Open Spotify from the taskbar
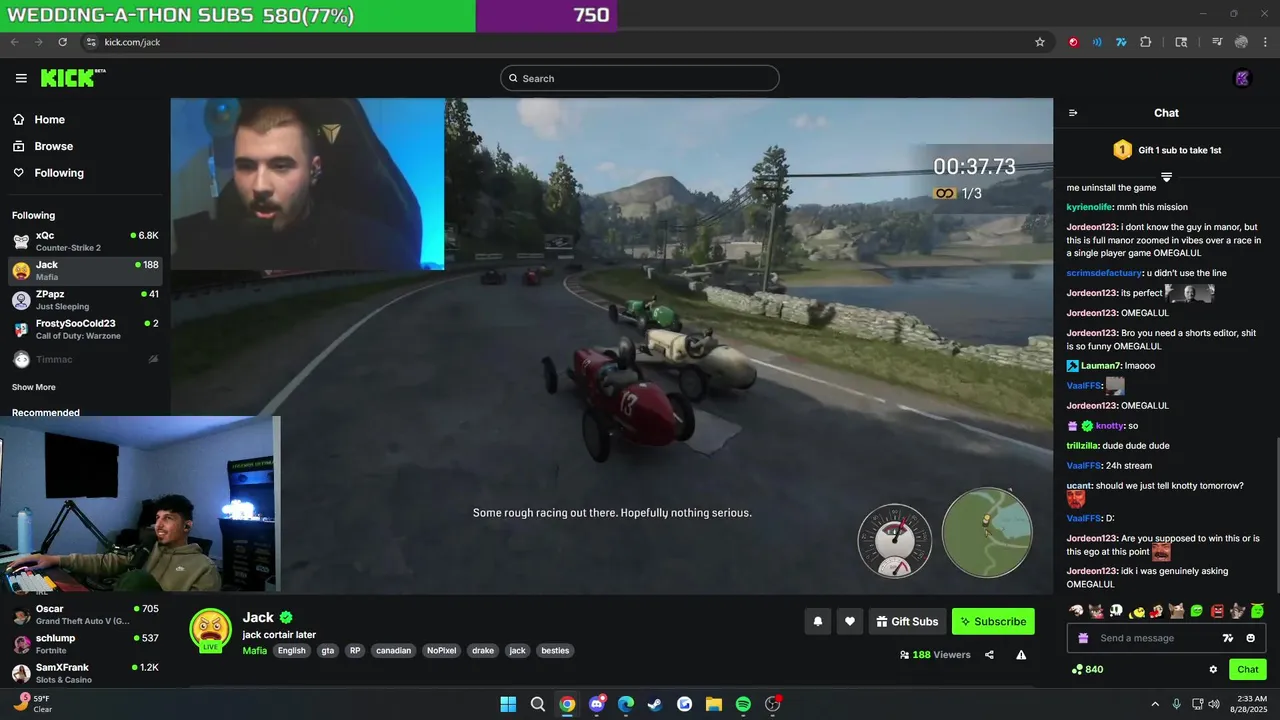 coord(743,704)
